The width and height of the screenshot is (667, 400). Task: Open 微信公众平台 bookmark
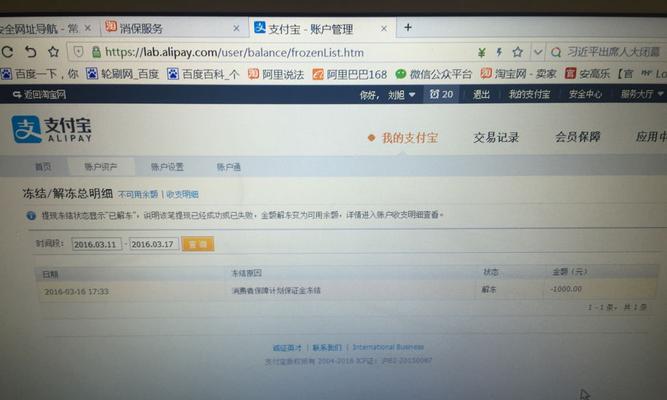(x=433, y=74)
